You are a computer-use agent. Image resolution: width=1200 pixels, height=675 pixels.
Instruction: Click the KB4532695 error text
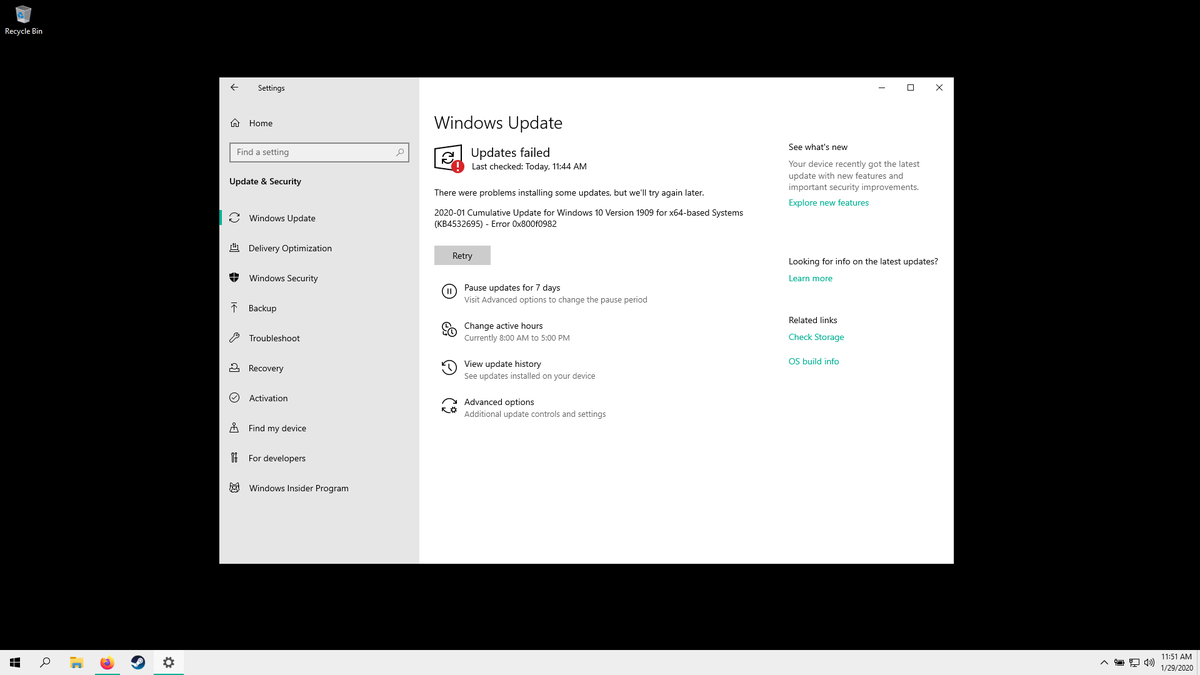pos(589,218)
